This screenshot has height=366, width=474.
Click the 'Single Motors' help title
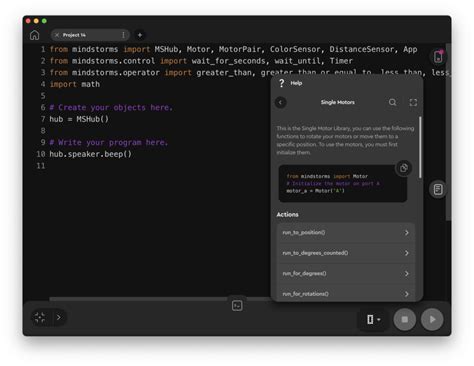click(338, 102)
